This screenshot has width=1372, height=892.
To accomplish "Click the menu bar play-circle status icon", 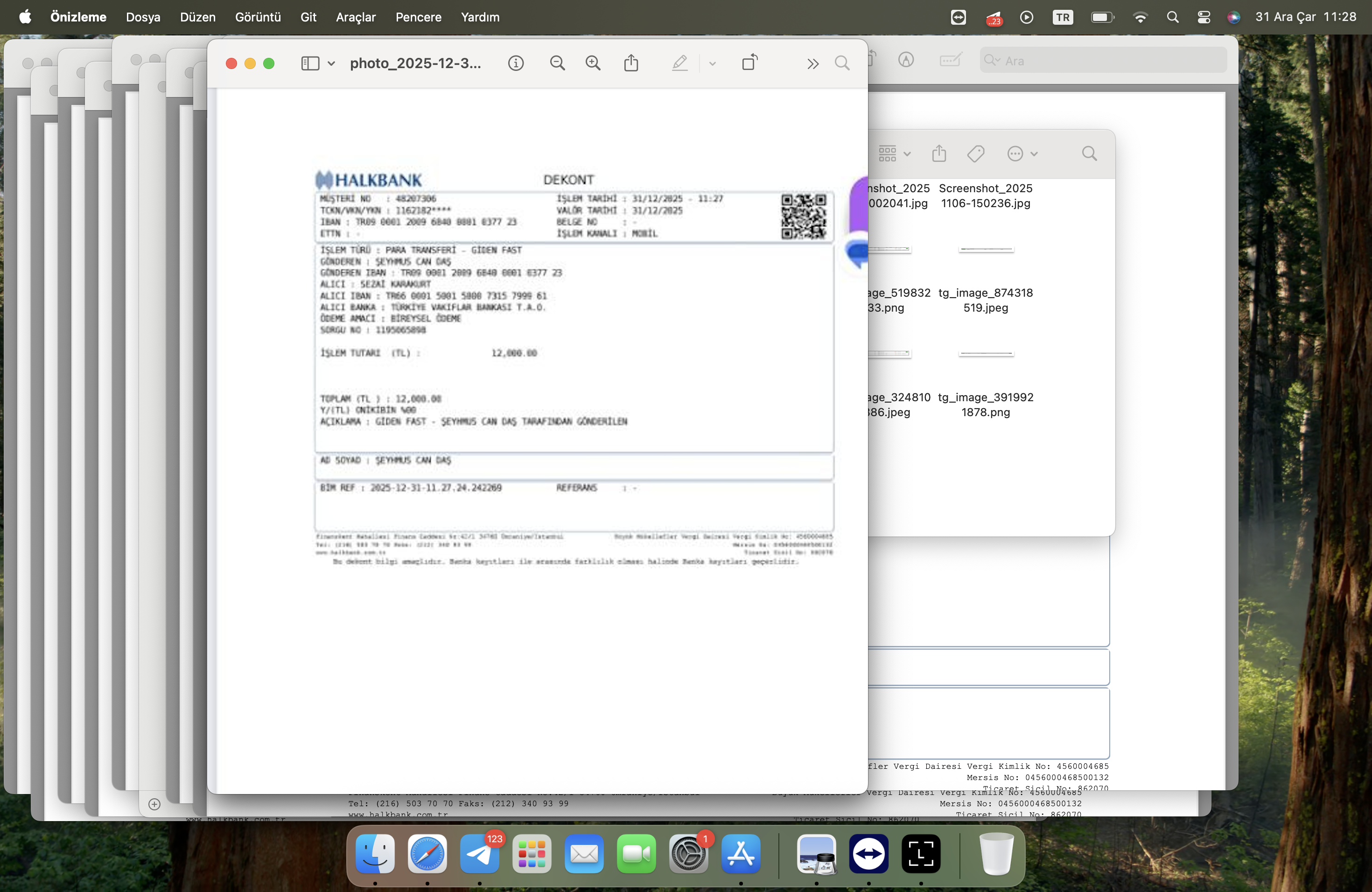I will 1027,17.
